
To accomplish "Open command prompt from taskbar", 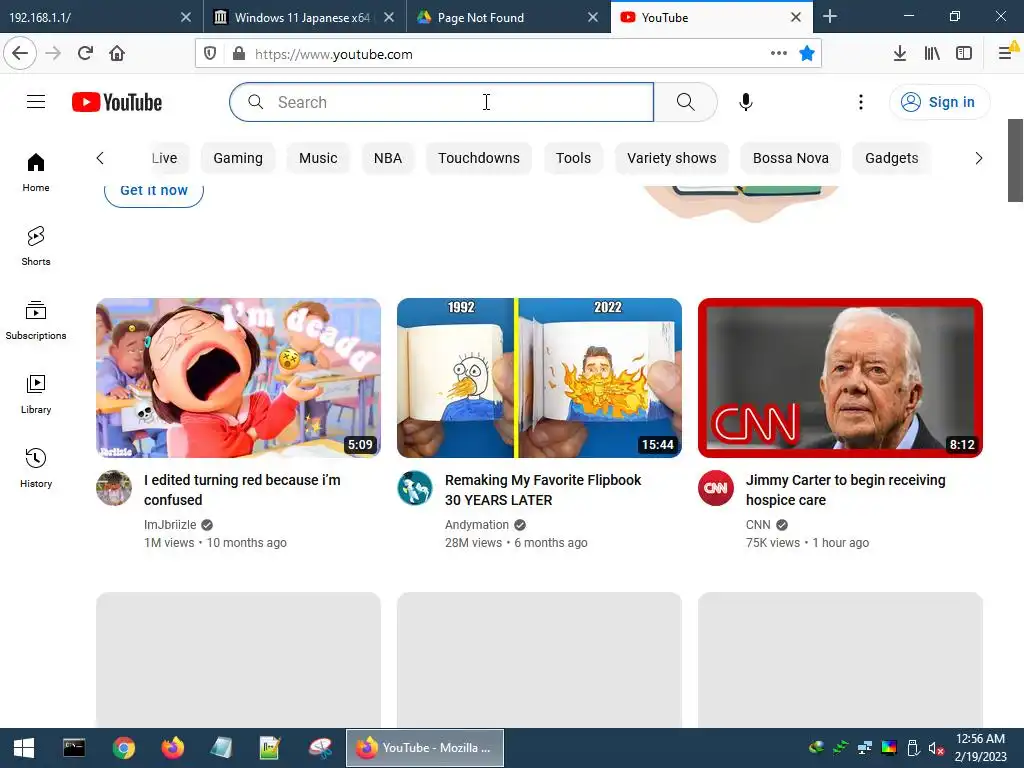I will click(74, 748).
